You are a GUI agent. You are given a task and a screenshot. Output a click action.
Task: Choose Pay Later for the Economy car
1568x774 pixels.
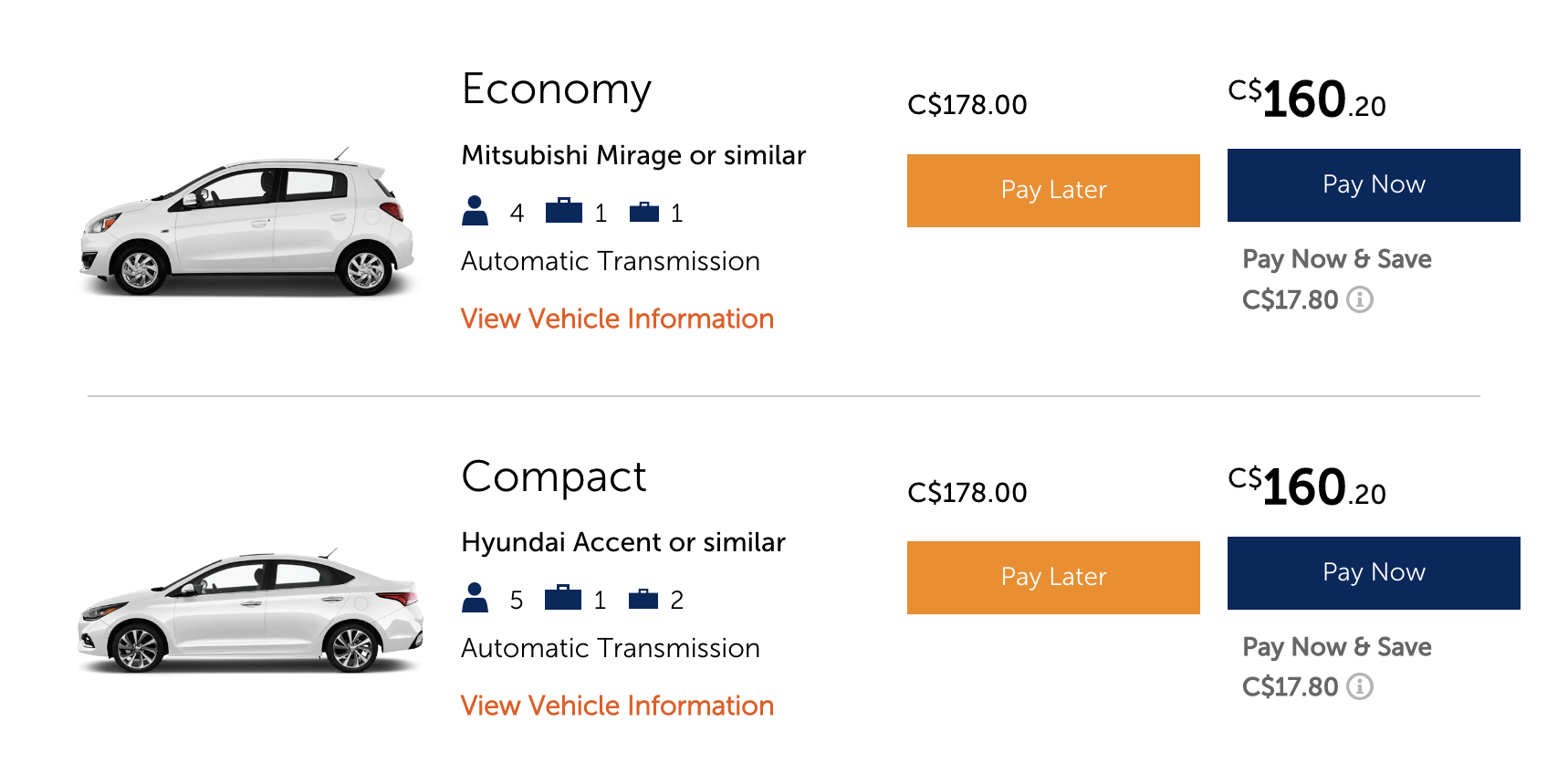[1053, 191]
